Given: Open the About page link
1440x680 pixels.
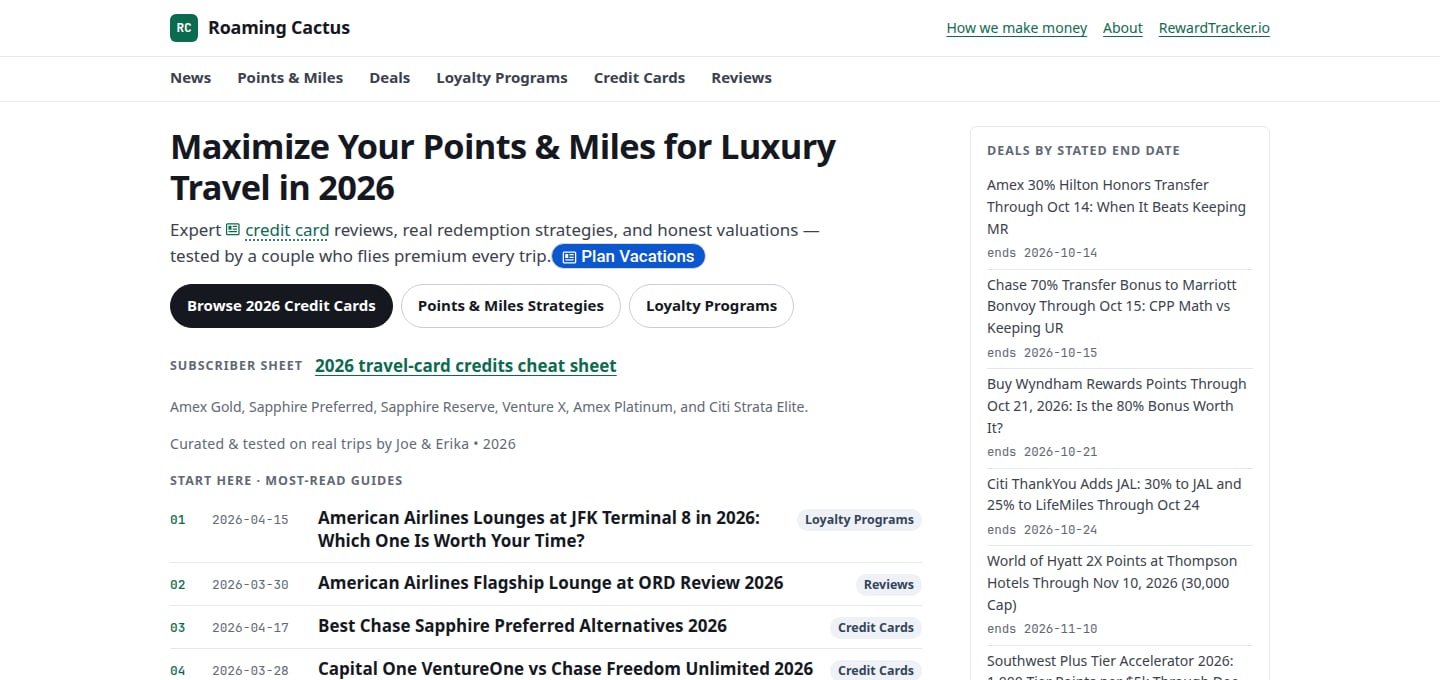Looking at the screenshot, I should 1122,28.
